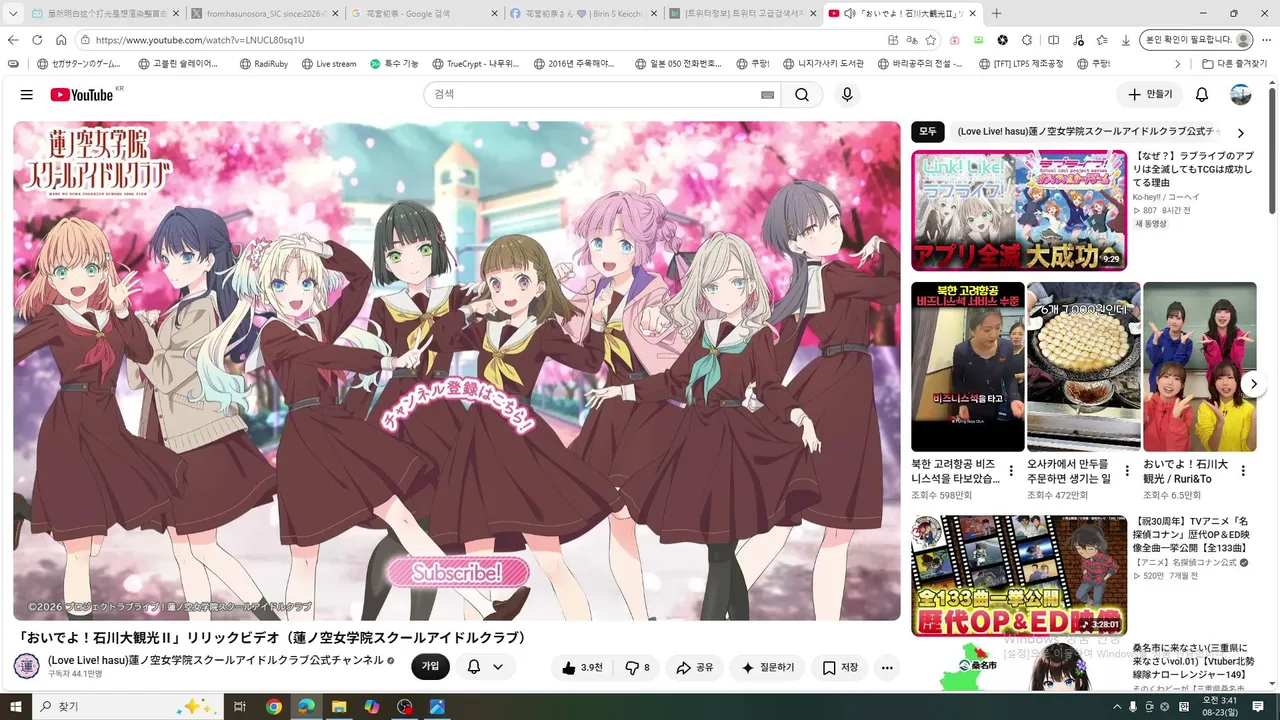Image resolution: width=1280 pixels, height=720 pixels.
Task: Switch to the from:hasunosora_SIC tab
Action: (x=264, y=14)
